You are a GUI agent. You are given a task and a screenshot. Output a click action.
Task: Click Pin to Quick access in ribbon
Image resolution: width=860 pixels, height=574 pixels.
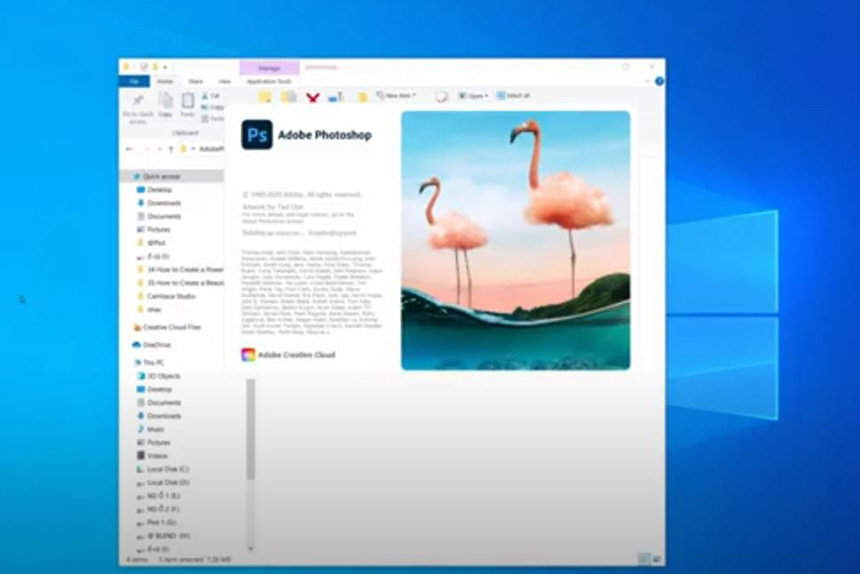tap(138, 108)
